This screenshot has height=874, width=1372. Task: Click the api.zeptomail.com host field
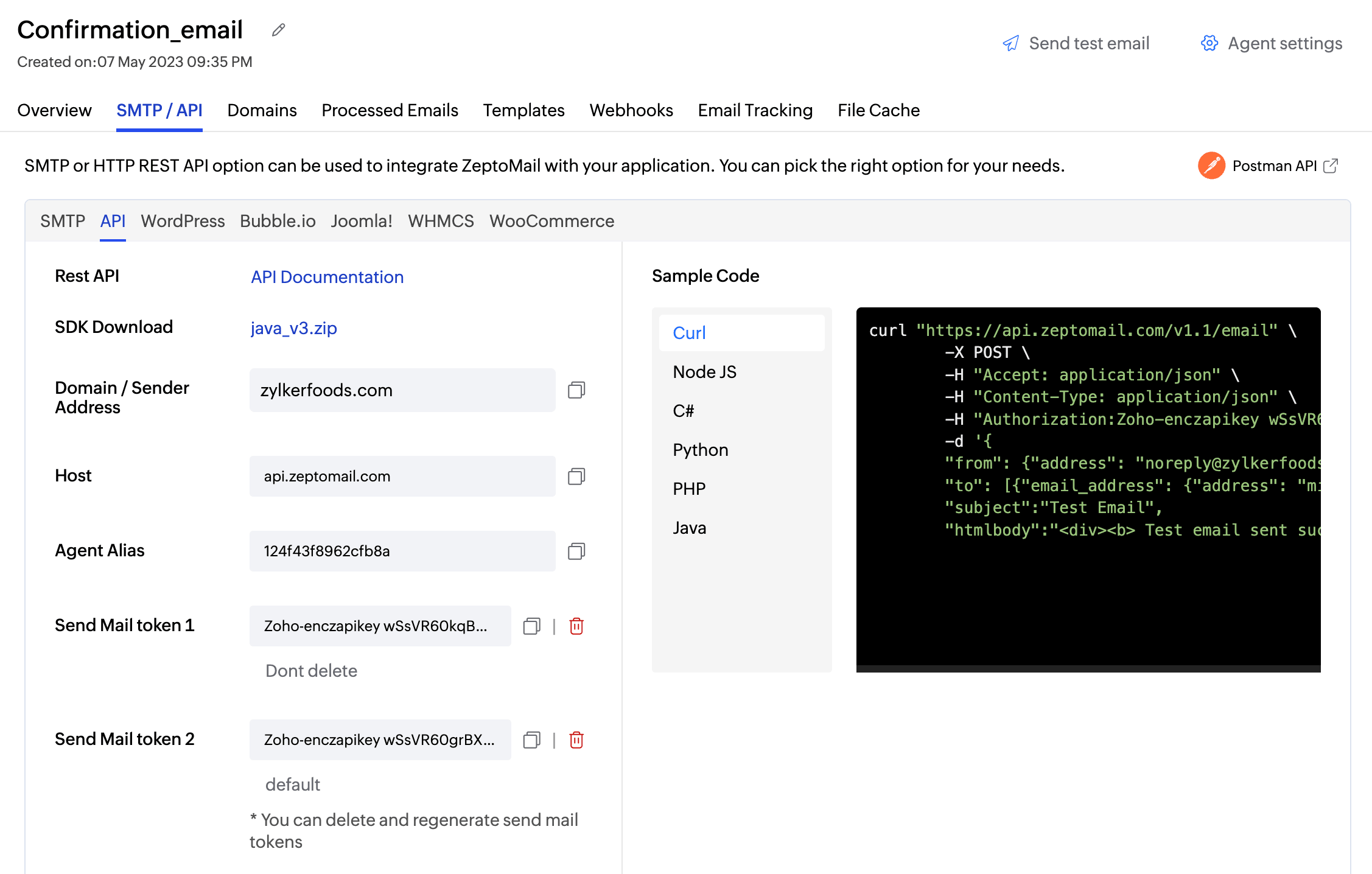coord(402,477)
